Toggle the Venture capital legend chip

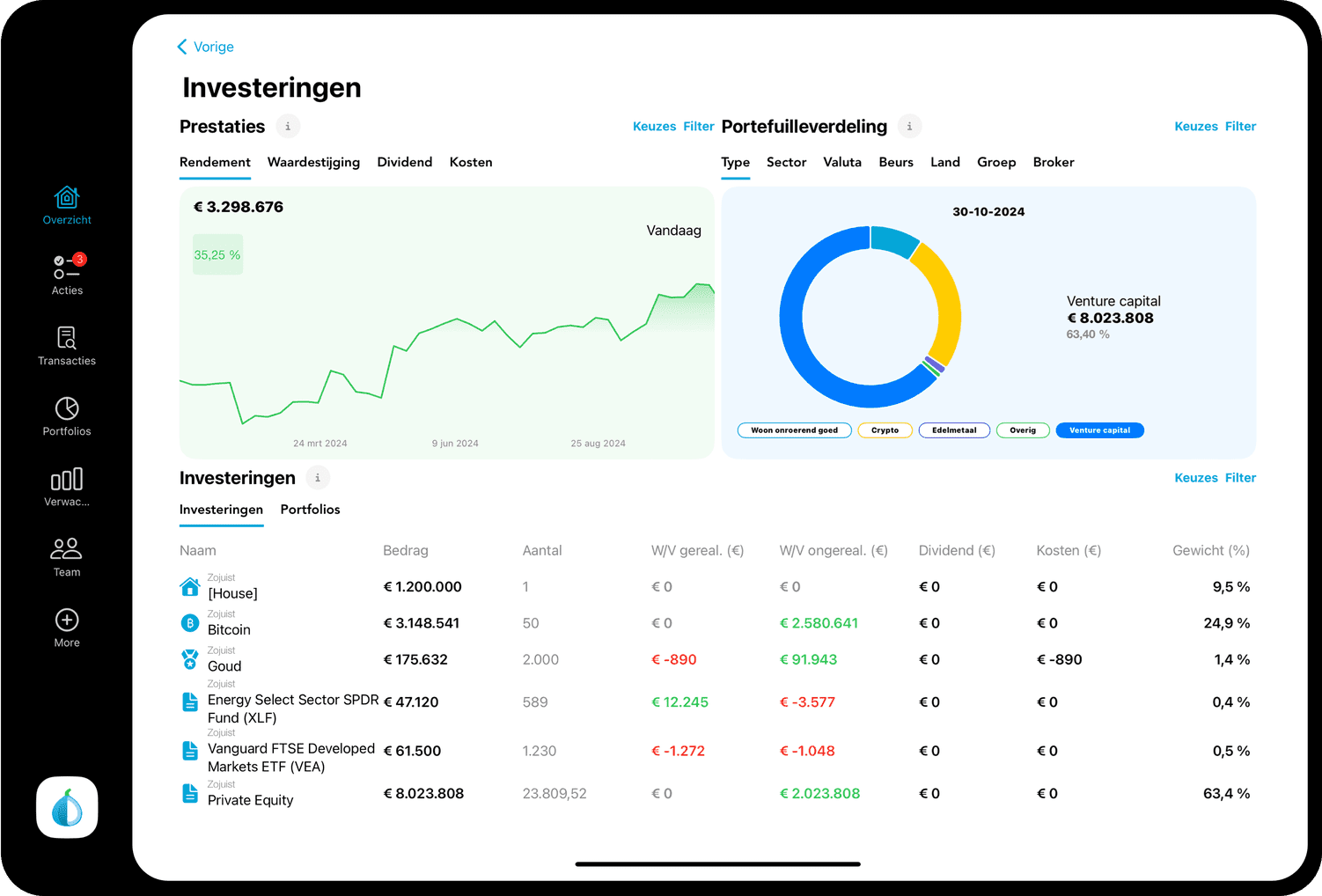click(1099, 430)
